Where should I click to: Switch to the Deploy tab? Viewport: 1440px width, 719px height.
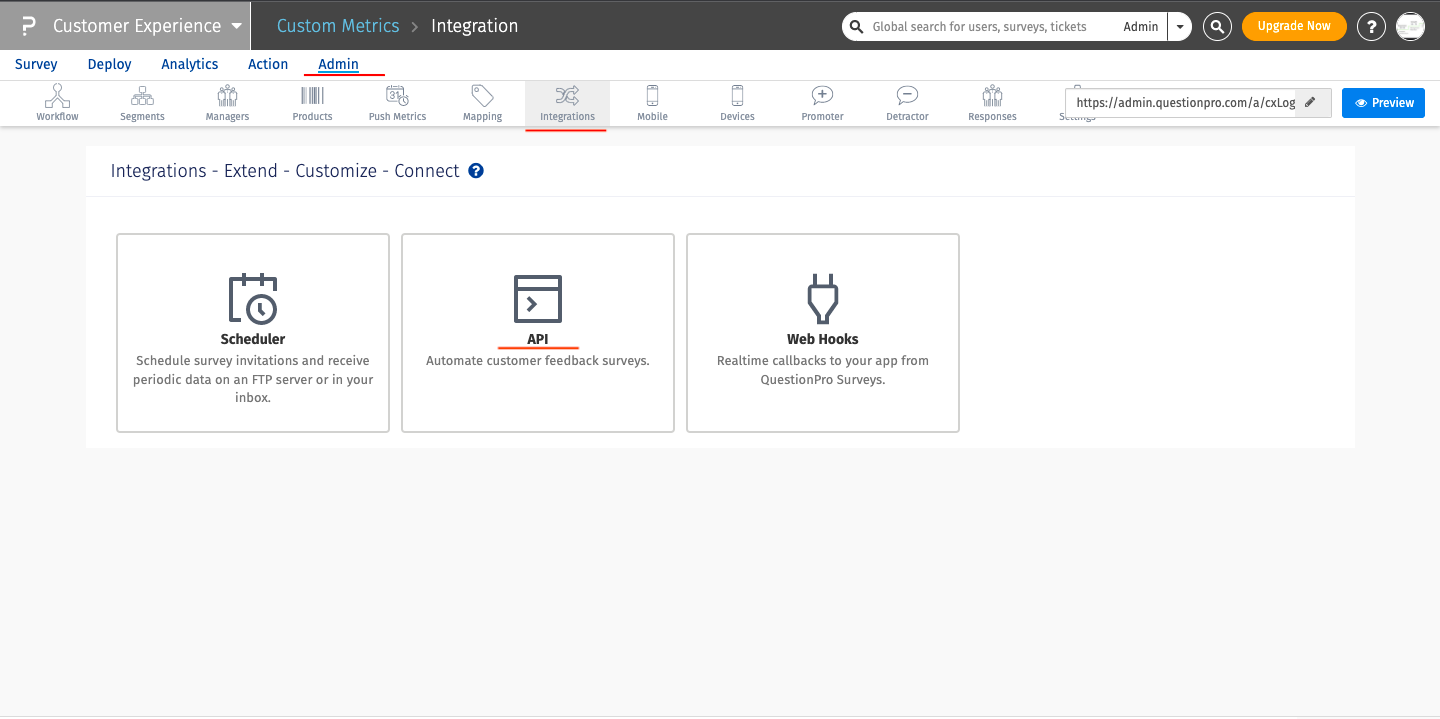[x=109, y=64]
